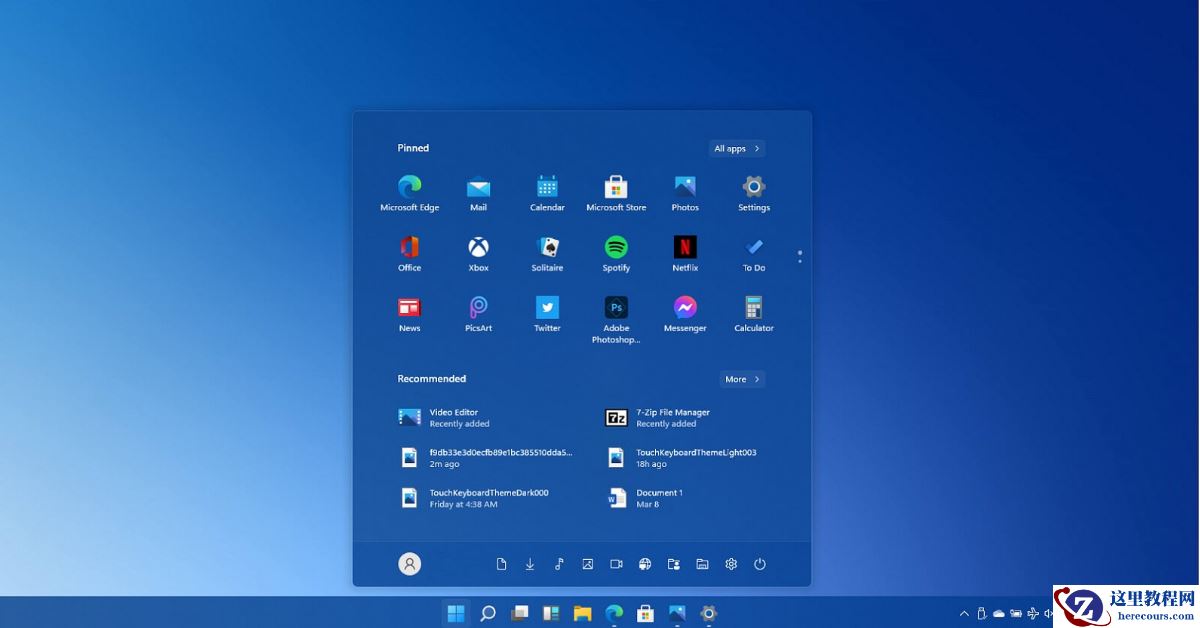Click the Power button in the Start menu
Image resolution: width=1200 pixels, height=628 pixels.
pyautogui.click(x=760, y=563)
